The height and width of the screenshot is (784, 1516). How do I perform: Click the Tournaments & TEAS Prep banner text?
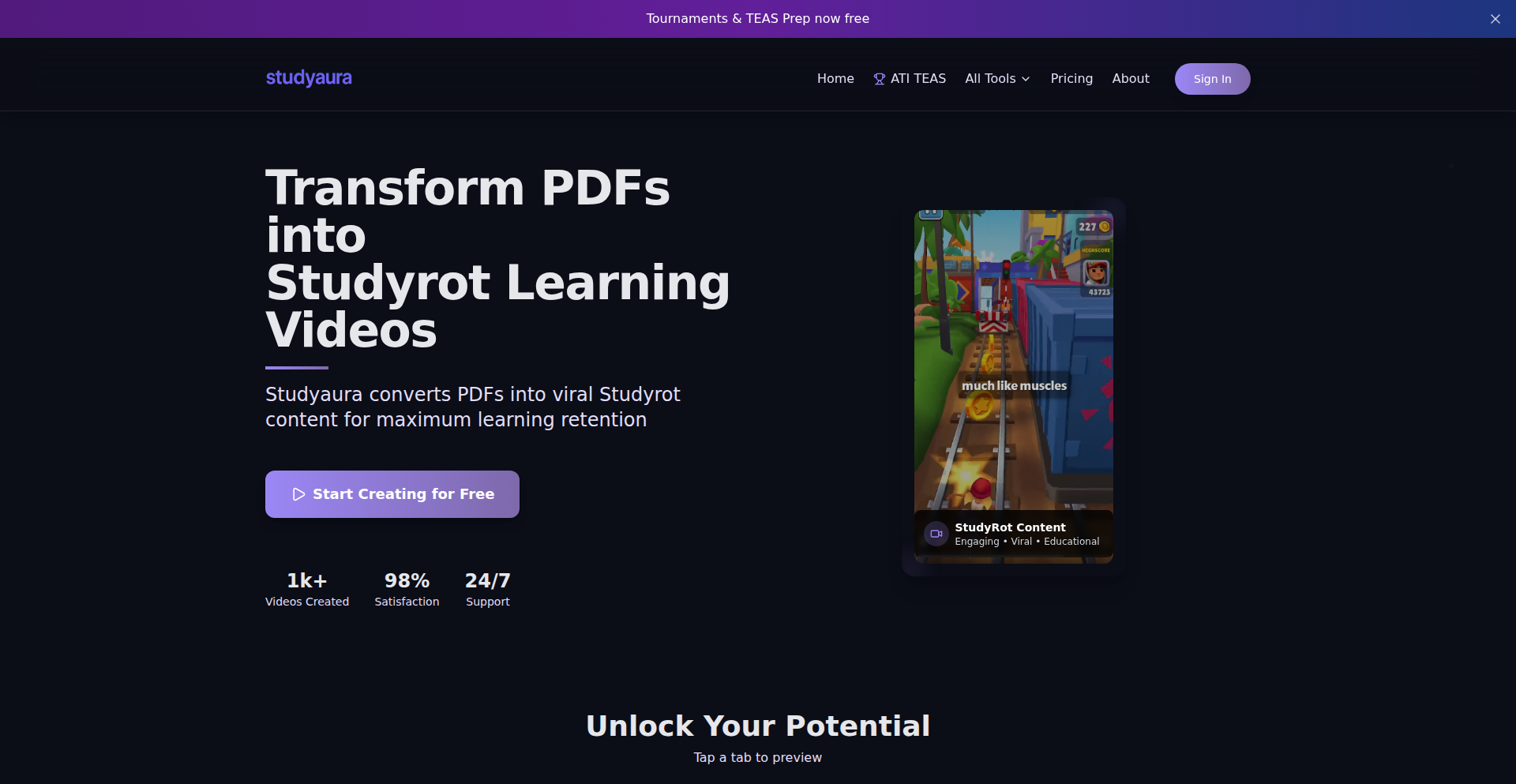click(x=758, y=19)
